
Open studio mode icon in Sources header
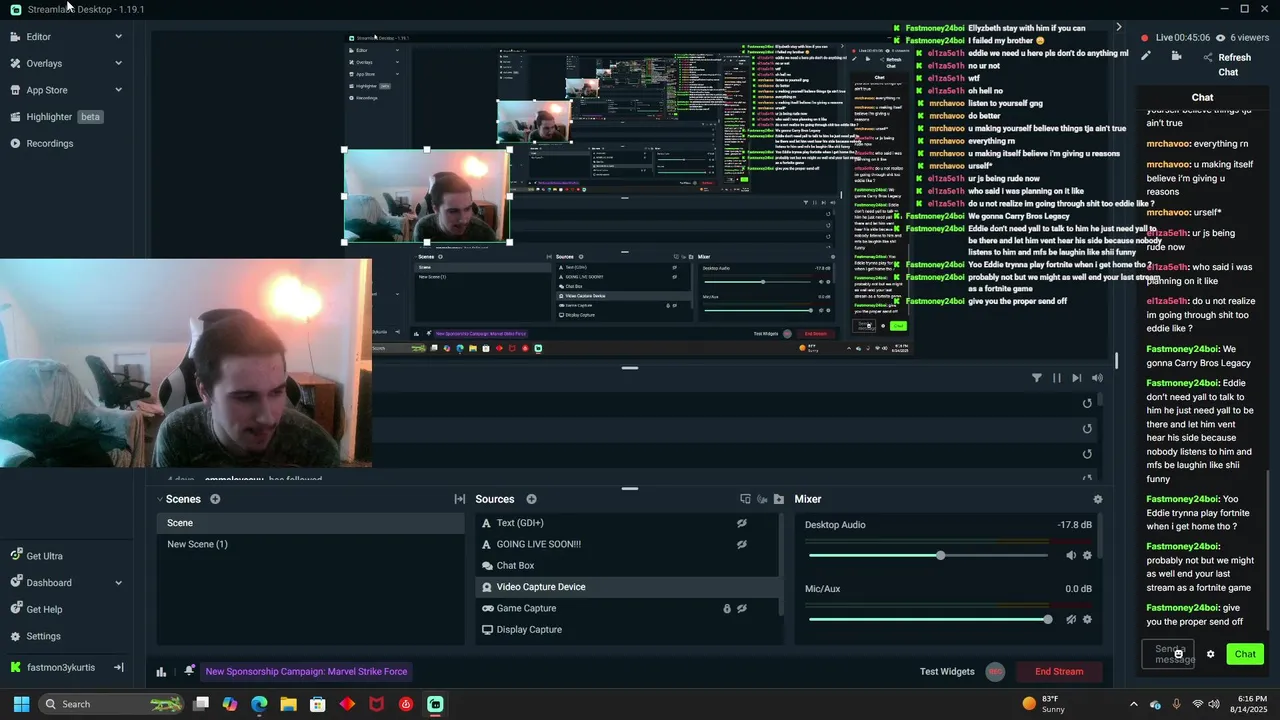[745, 499]
